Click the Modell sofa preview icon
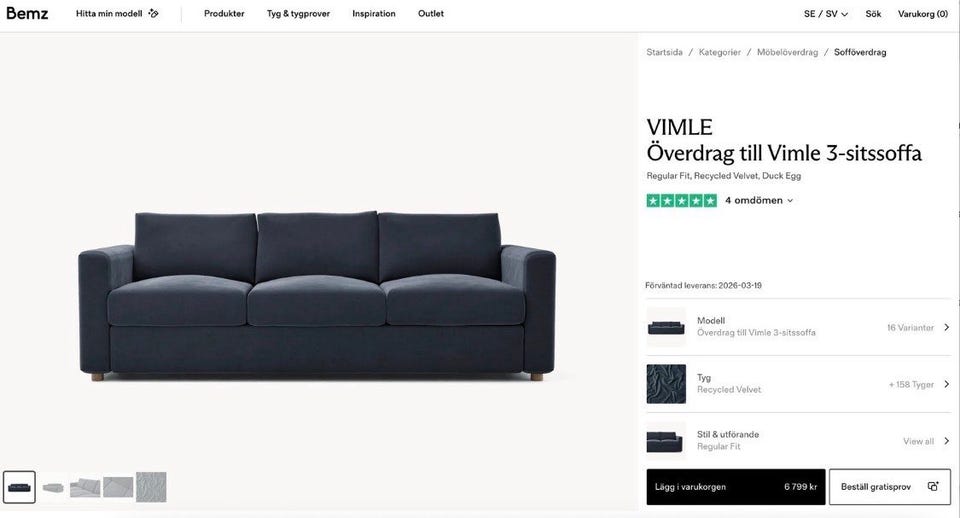 (x=666, y=327)
